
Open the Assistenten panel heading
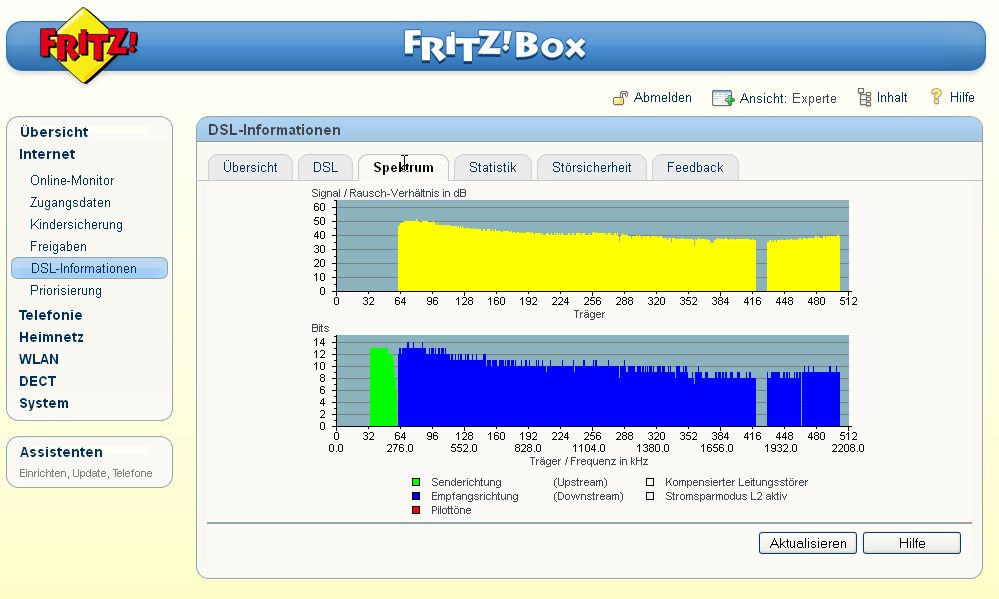[61, 452]
